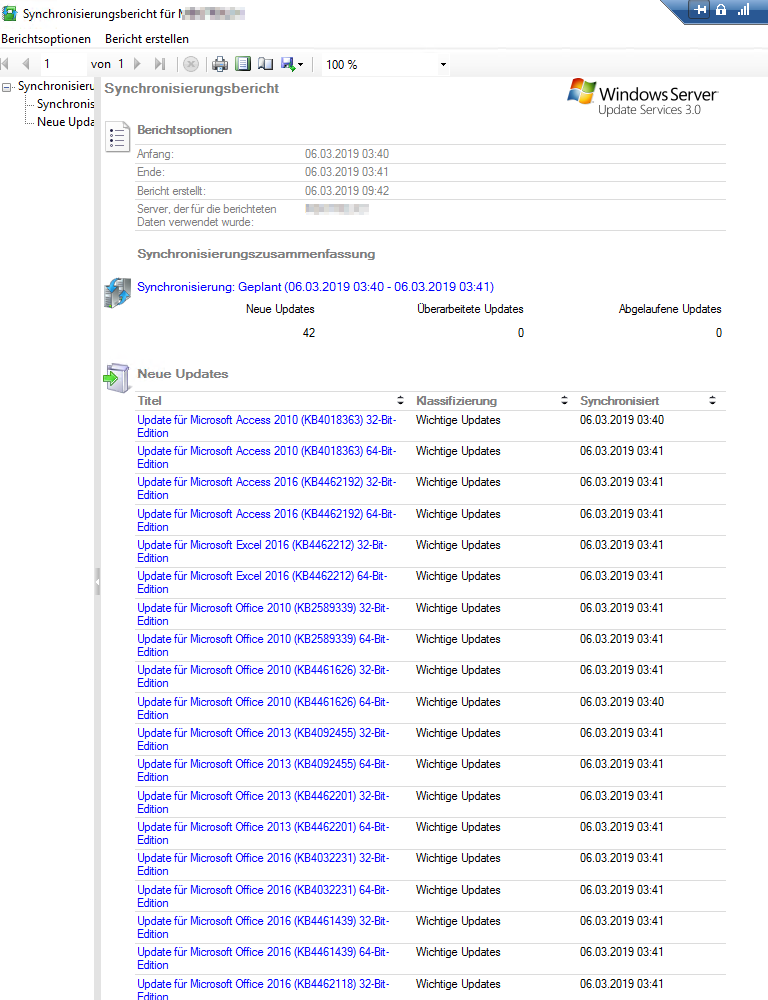Screen dimensions: 768x1000
Task: Click the Windows Server Update Services logo
Action: (x=642, y=98)
